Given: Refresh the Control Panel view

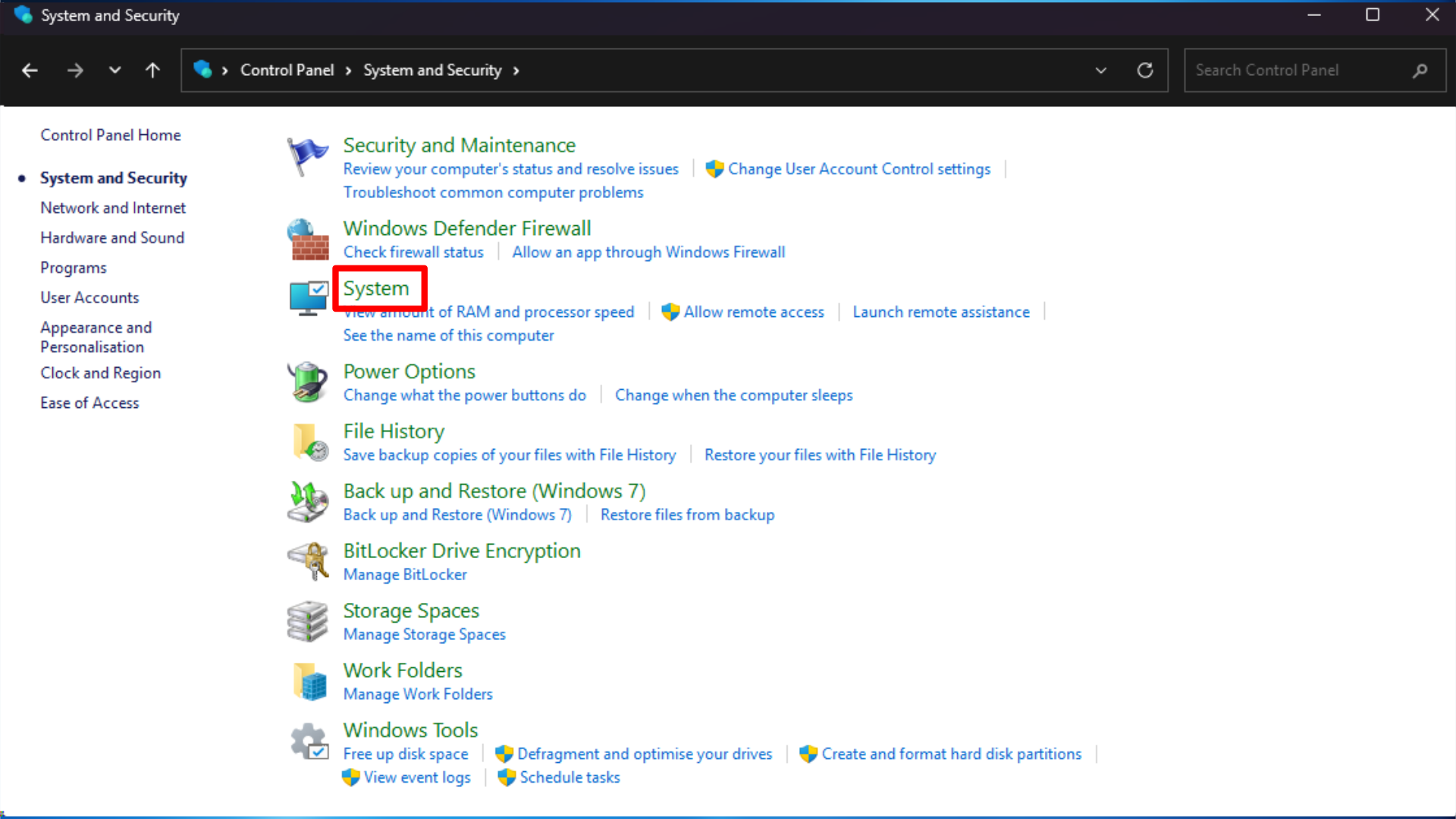Looking at the screenshot, I should click(x=1145, y=71).
